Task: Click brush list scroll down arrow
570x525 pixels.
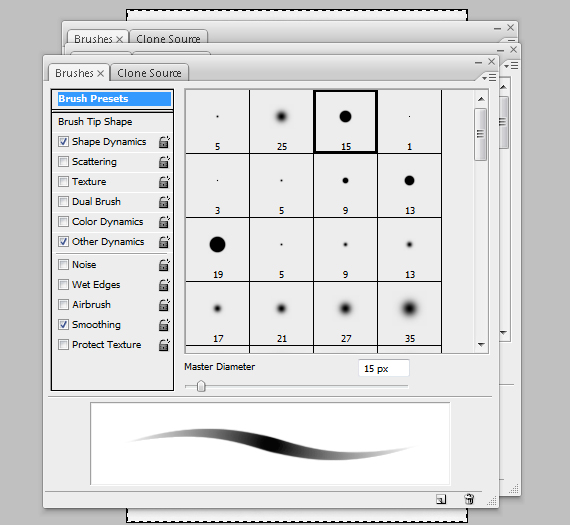Action: pos(481,344)
